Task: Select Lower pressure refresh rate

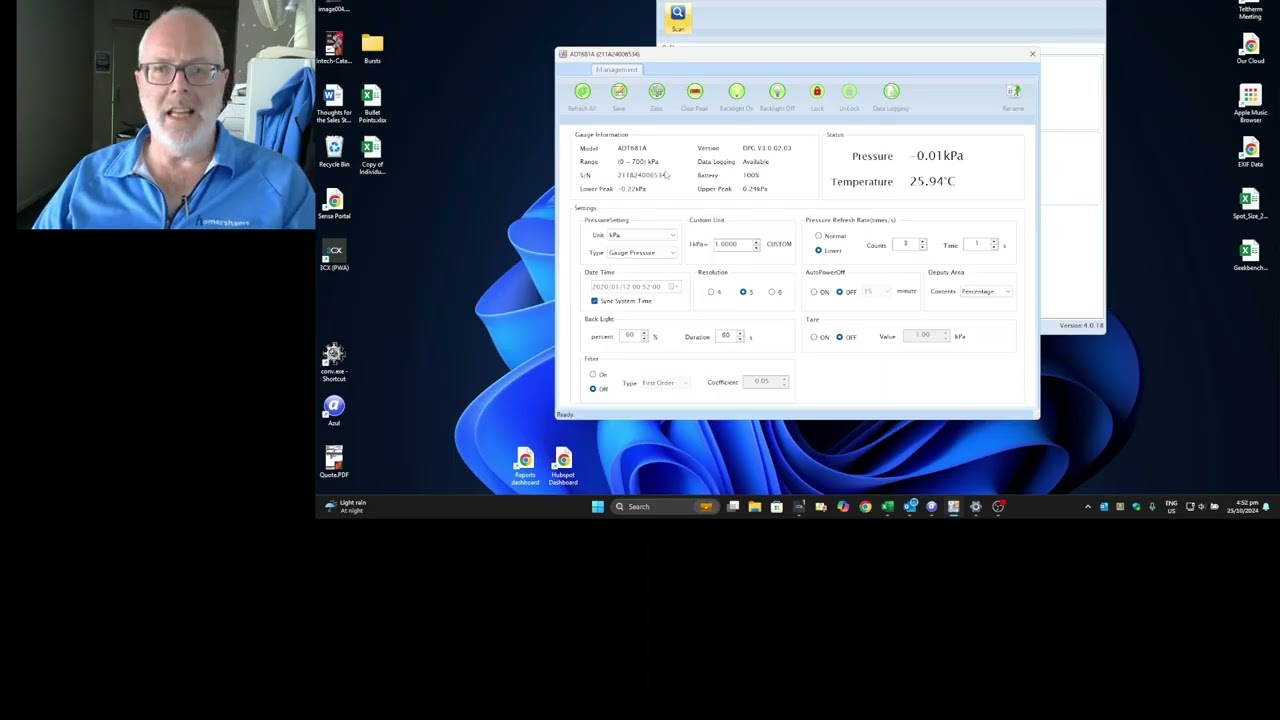Action: pos(818,250)
